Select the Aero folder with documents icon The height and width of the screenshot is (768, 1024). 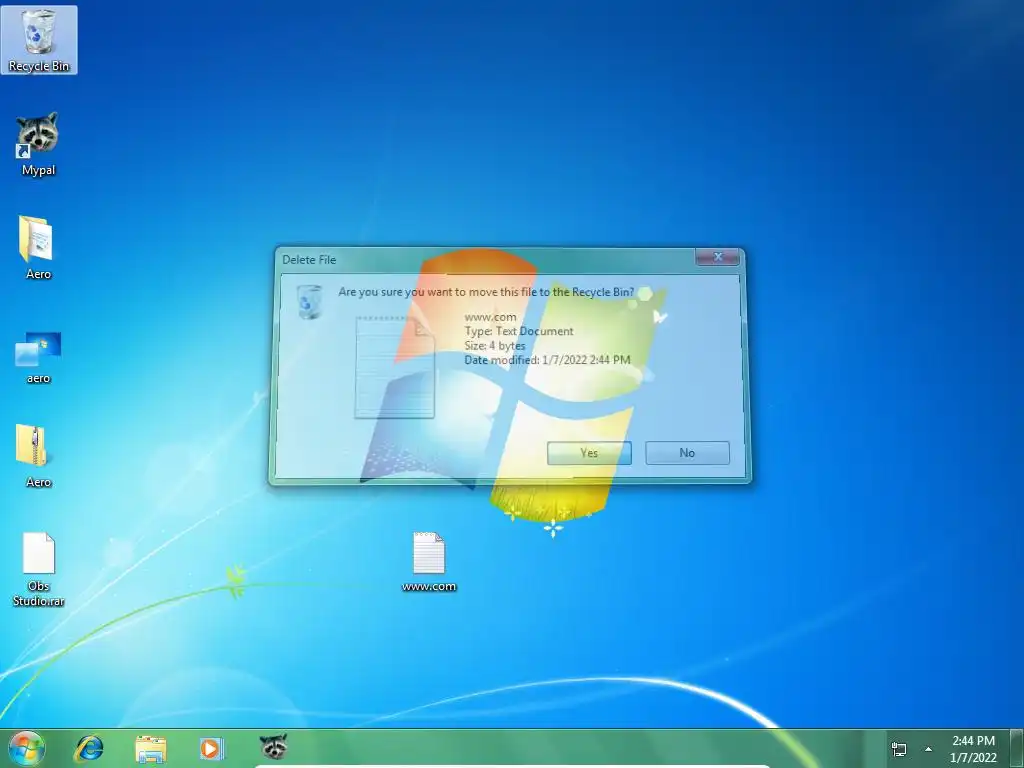(38, 248)
